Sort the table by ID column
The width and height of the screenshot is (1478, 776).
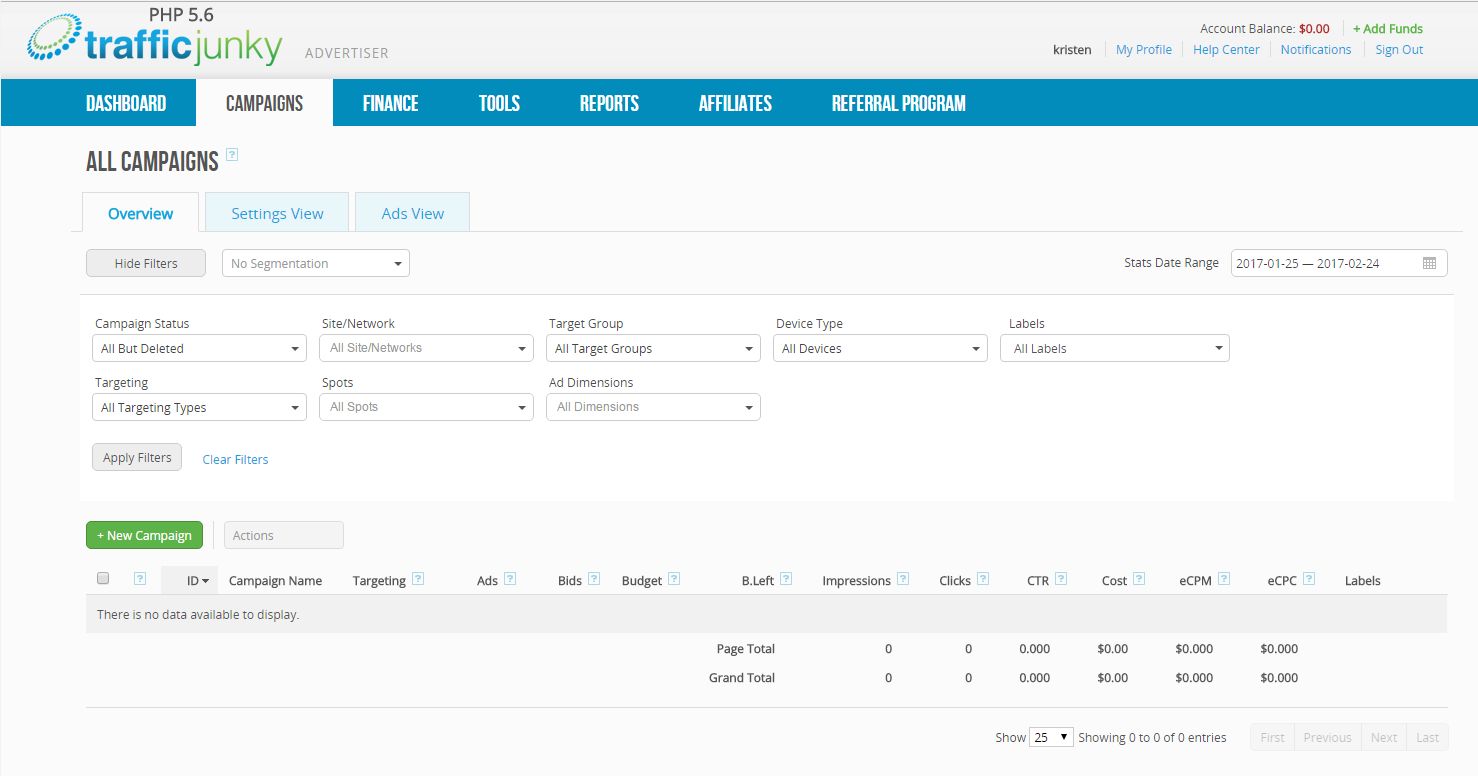coord(197,580)
